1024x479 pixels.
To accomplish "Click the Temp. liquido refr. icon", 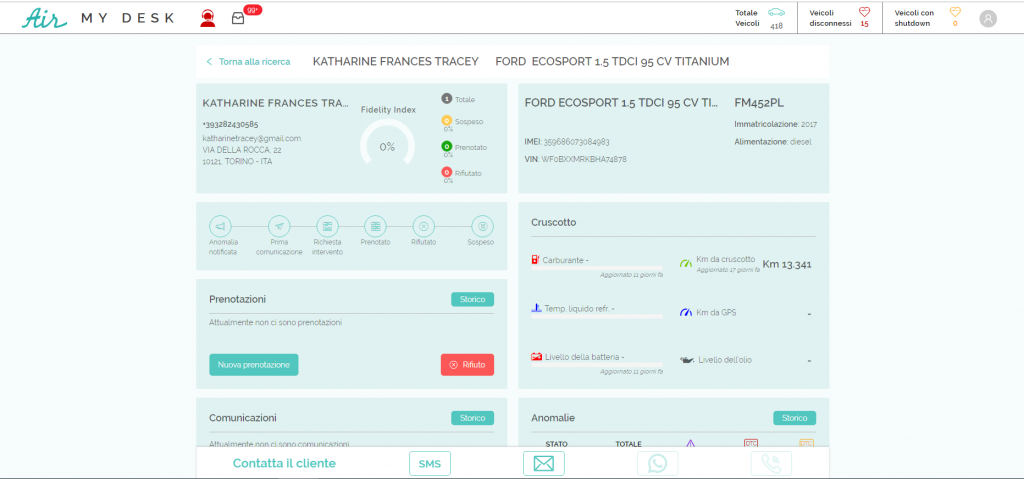I will point(536,308).
